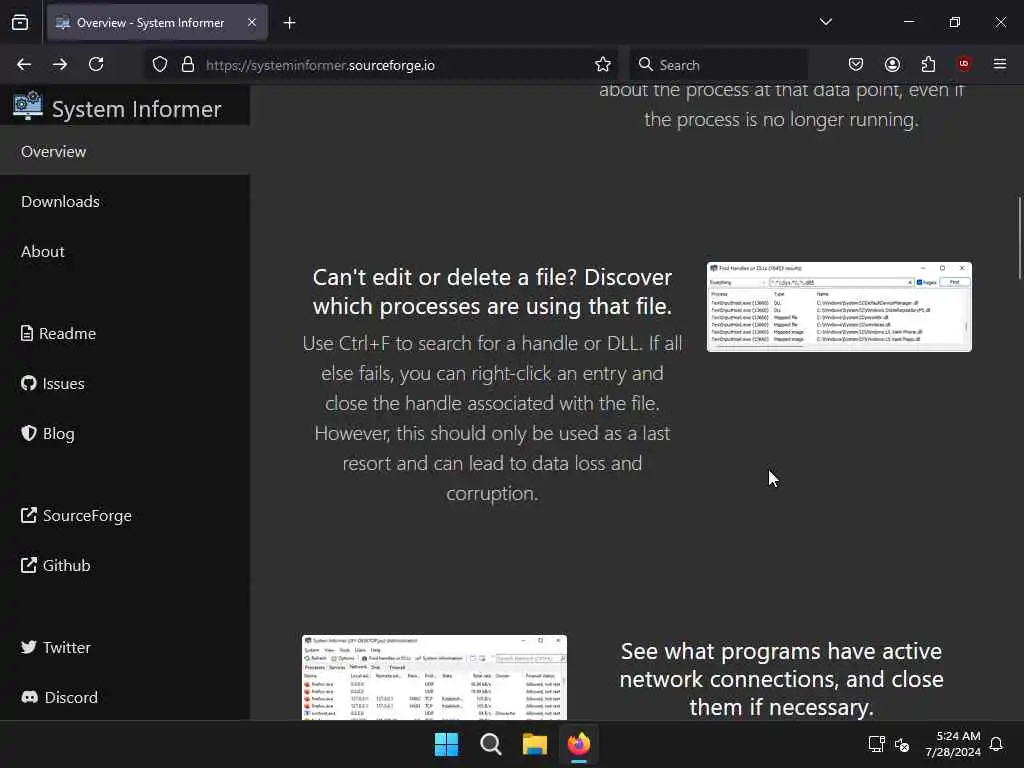Open the About page
This screenshot has width=1024, height=768.
42,251
